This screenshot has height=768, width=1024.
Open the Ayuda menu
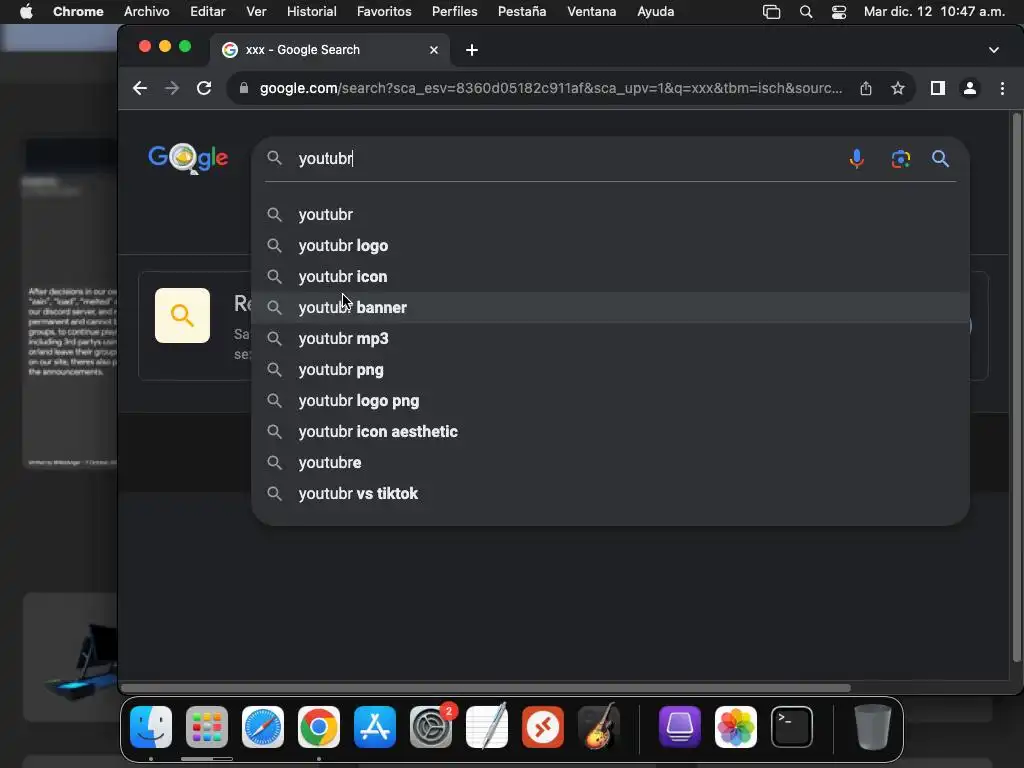point(656,12)
